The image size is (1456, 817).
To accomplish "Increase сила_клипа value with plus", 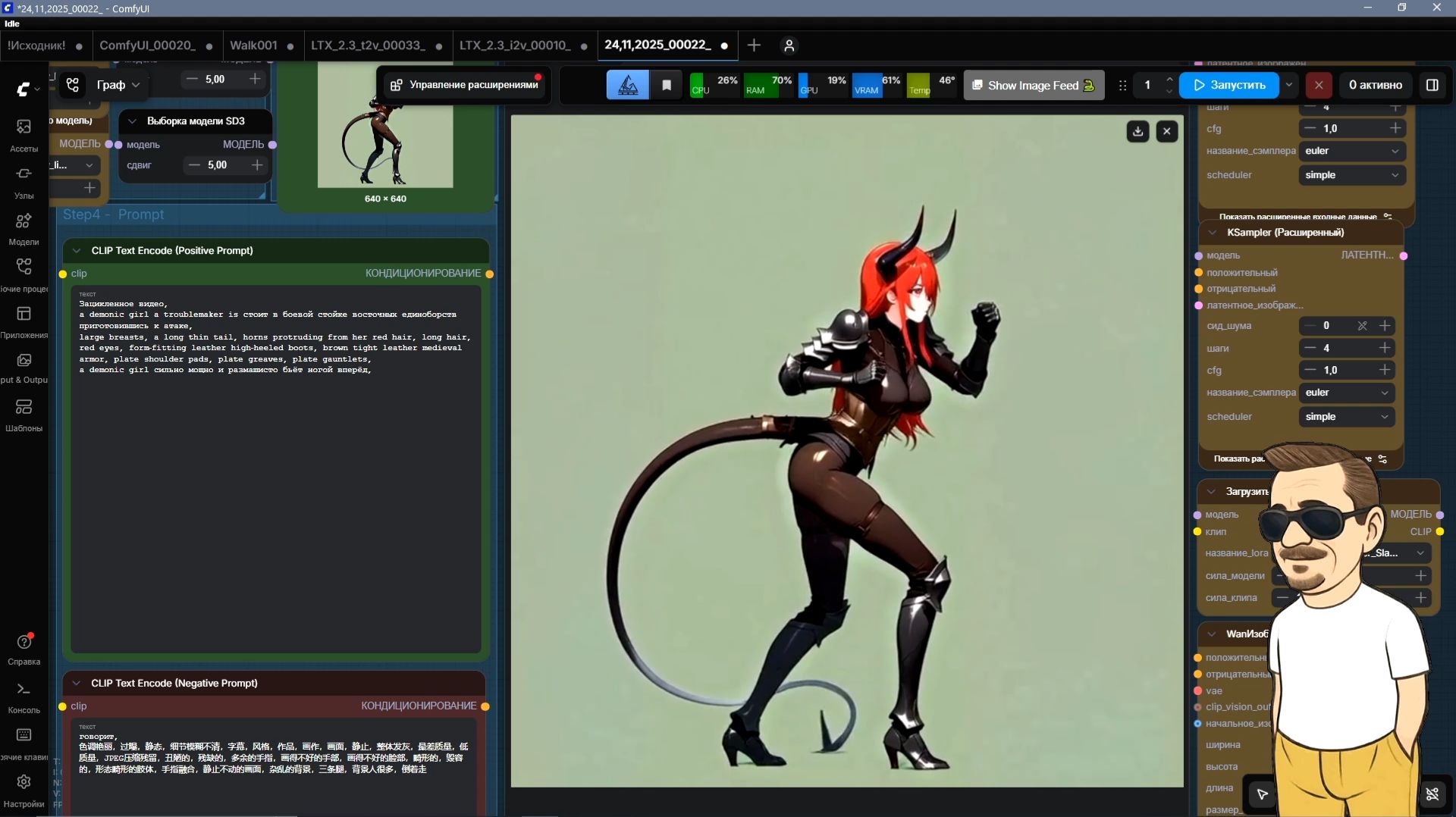I will 1421,598.
